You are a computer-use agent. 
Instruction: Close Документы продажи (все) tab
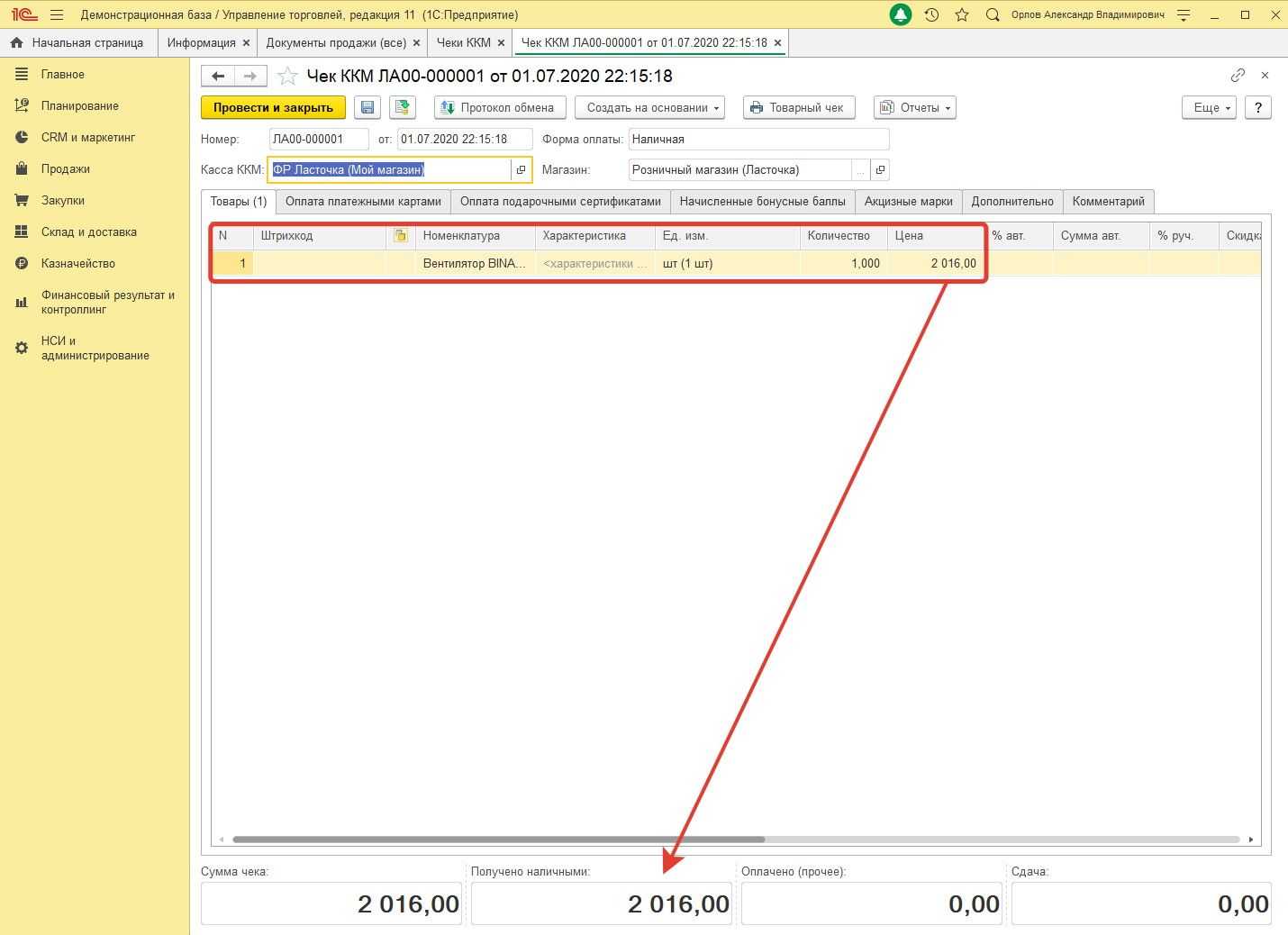pyautogui.click(x=416, y=42)
